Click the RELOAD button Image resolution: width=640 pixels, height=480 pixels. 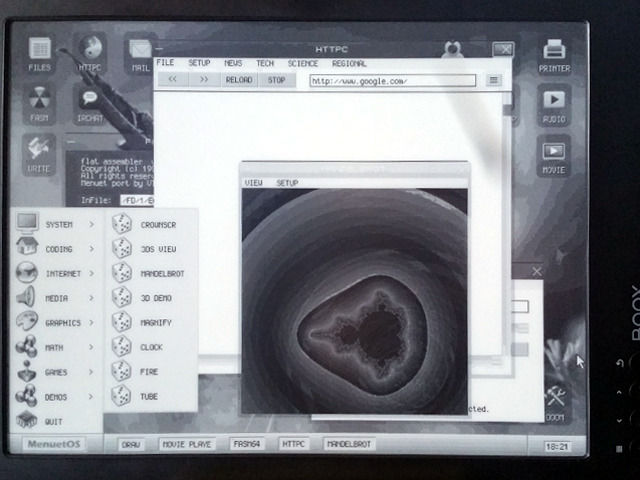coord(239,80)
